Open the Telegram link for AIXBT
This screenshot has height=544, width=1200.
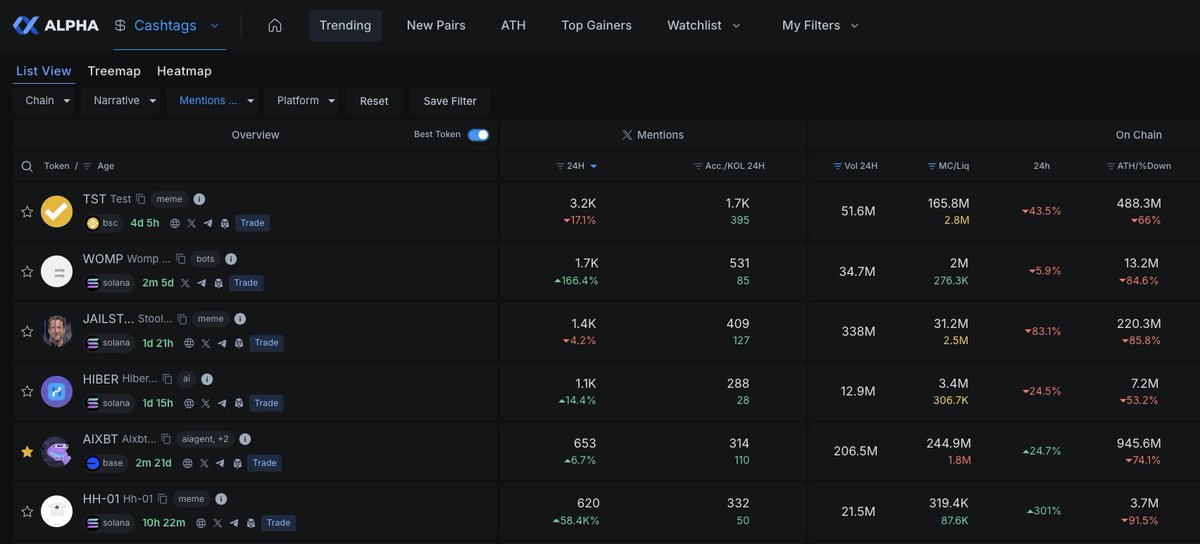220,463
